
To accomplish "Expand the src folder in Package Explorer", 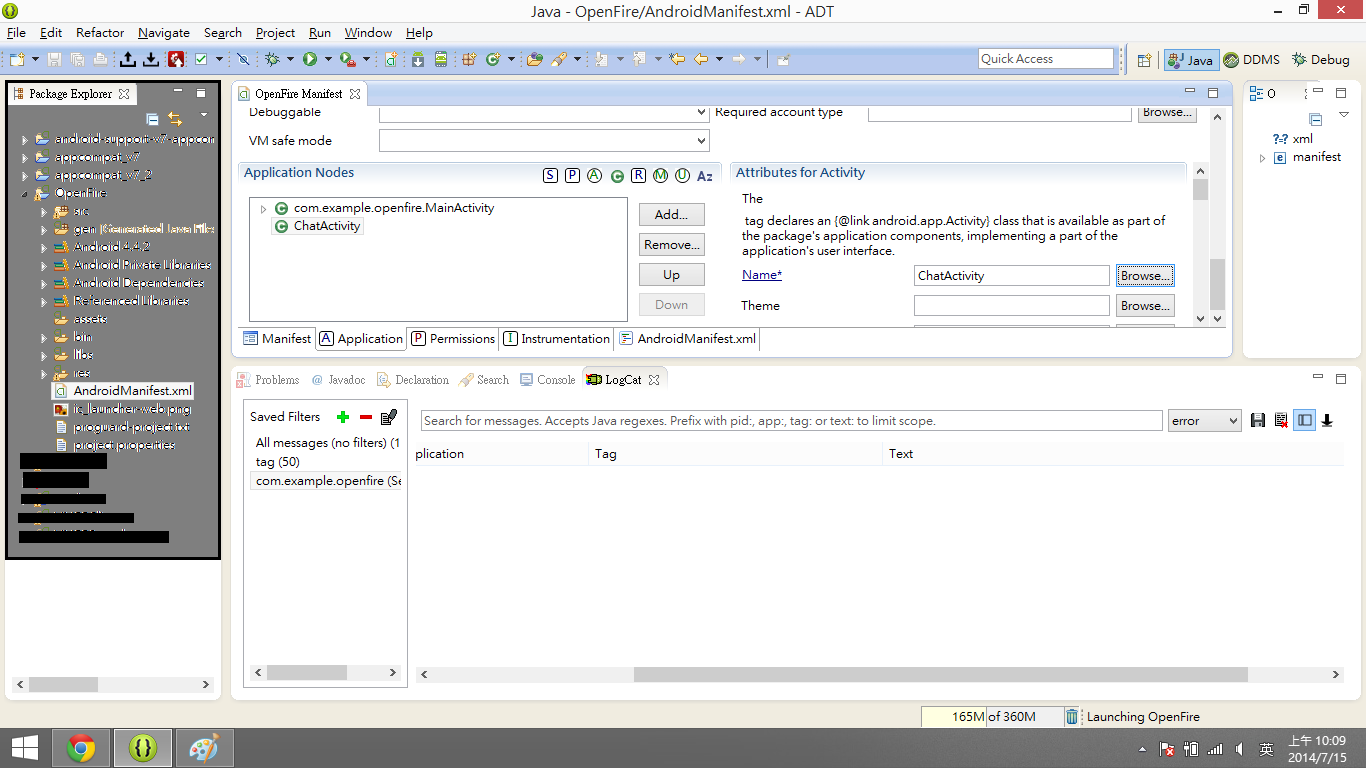I will (x=44, y=212).
